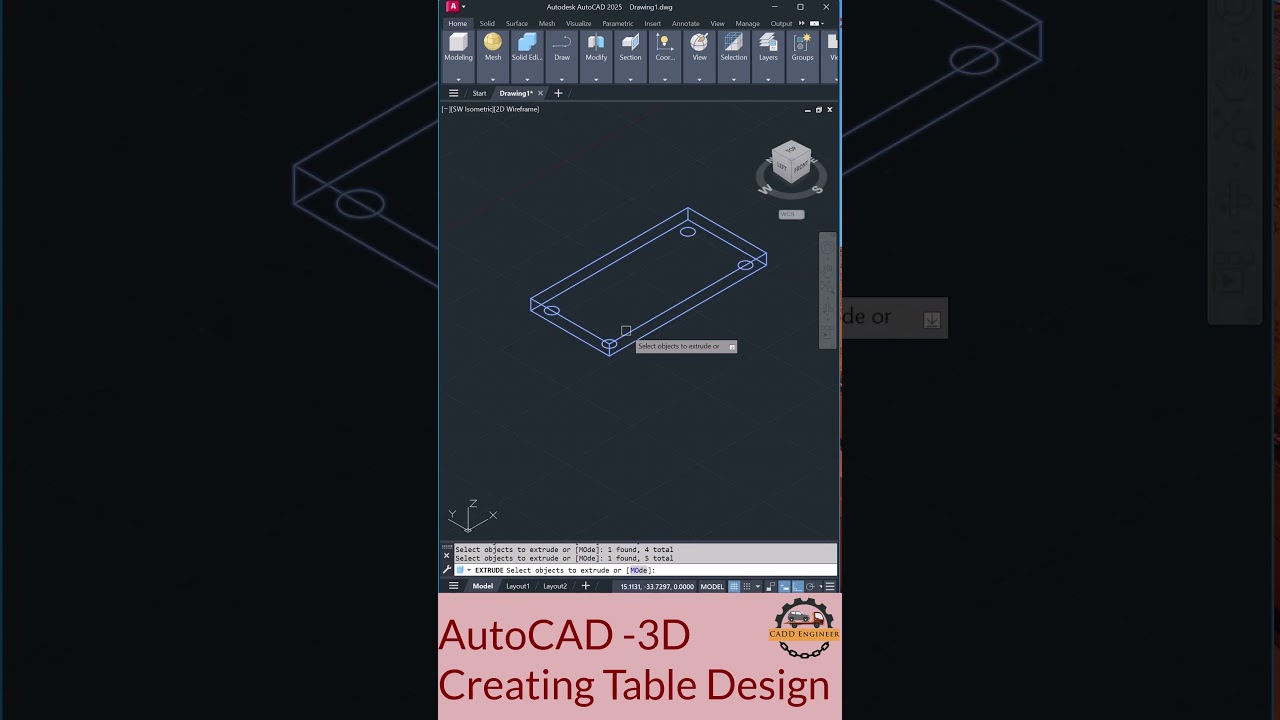Screen dimensions: 1280x720
Task: Click the viewport minus control label
Action: tap(445, 109)
